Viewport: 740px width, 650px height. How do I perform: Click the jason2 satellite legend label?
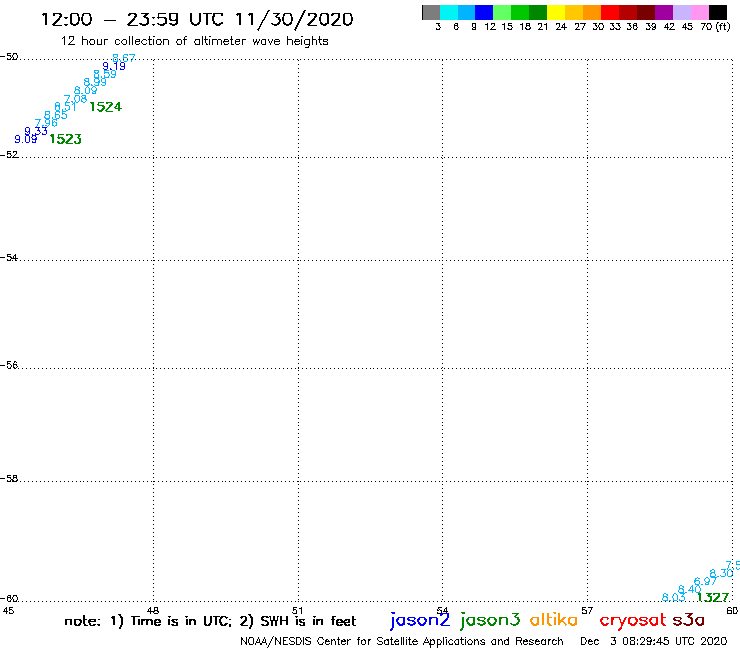420,620
